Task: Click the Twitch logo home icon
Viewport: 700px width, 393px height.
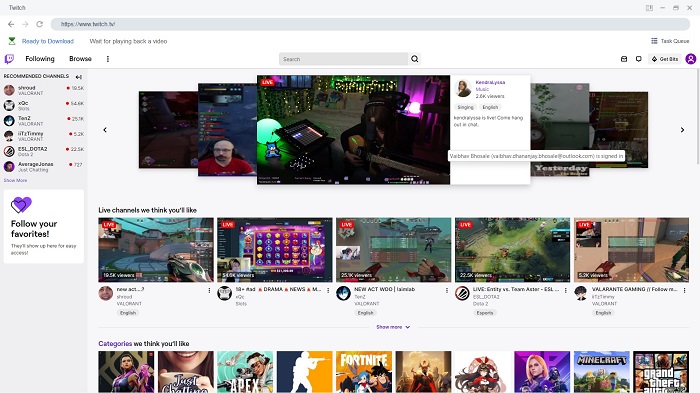Action: [9, 59]
